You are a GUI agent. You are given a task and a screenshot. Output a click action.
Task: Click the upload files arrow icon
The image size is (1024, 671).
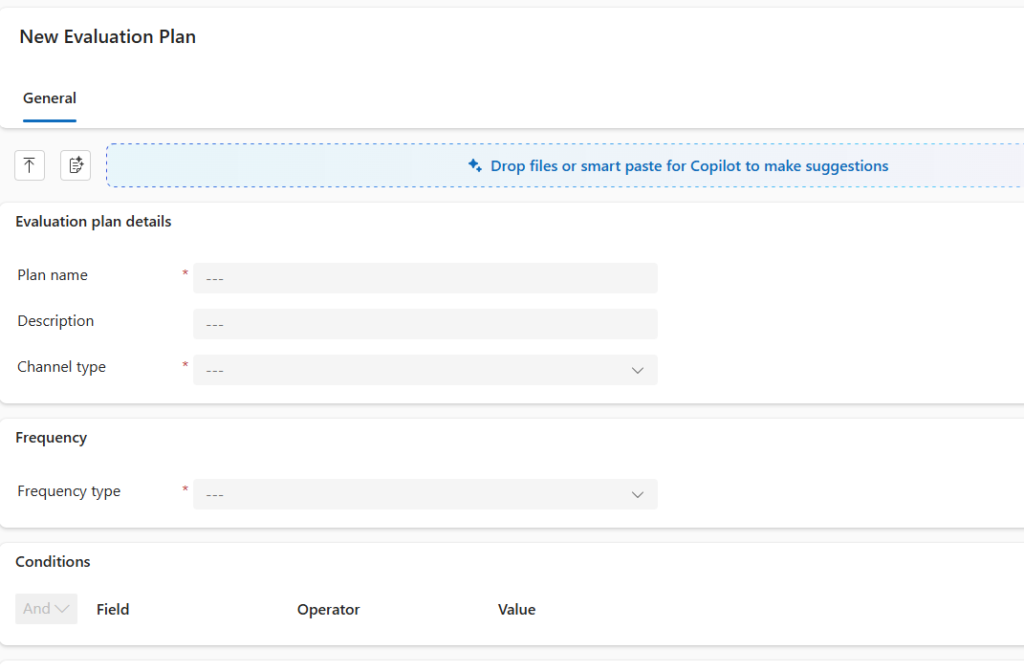pyautogui.click(x=29, y=165)
